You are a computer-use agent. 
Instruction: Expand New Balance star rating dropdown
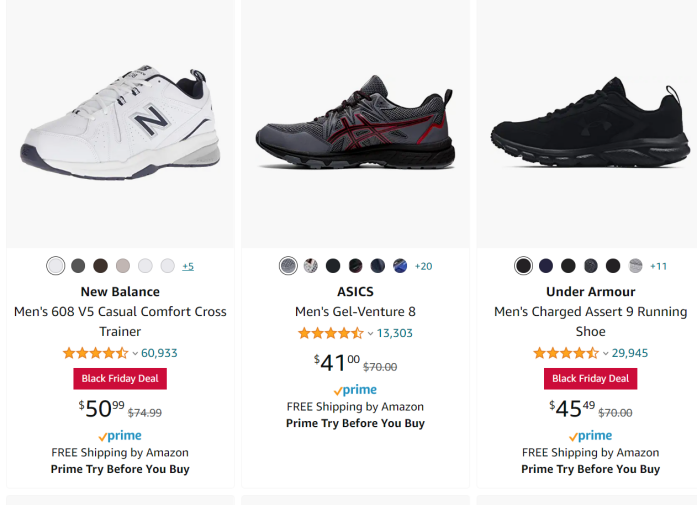coord(135,353)
